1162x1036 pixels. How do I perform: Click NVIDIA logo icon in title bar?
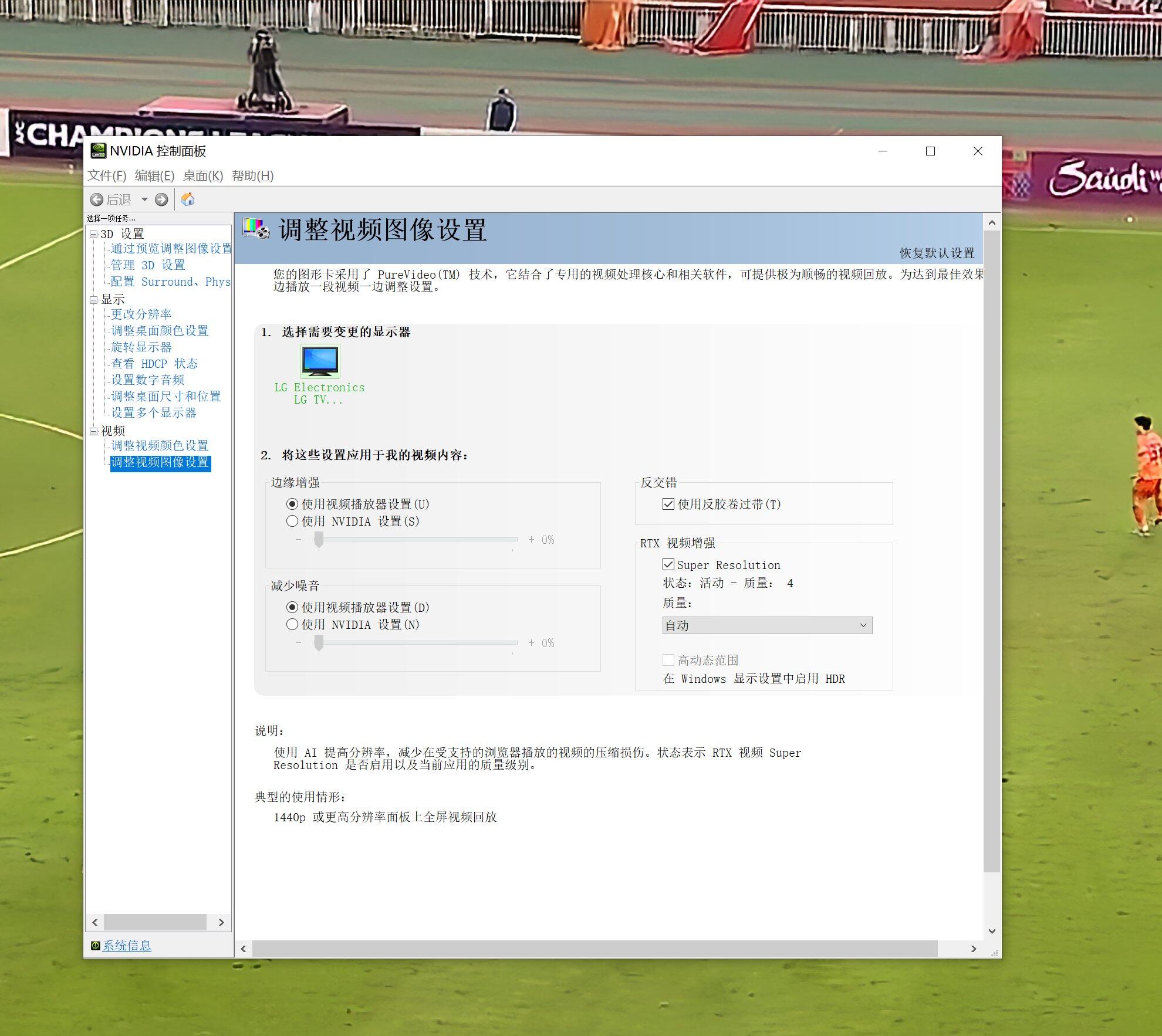98,151
